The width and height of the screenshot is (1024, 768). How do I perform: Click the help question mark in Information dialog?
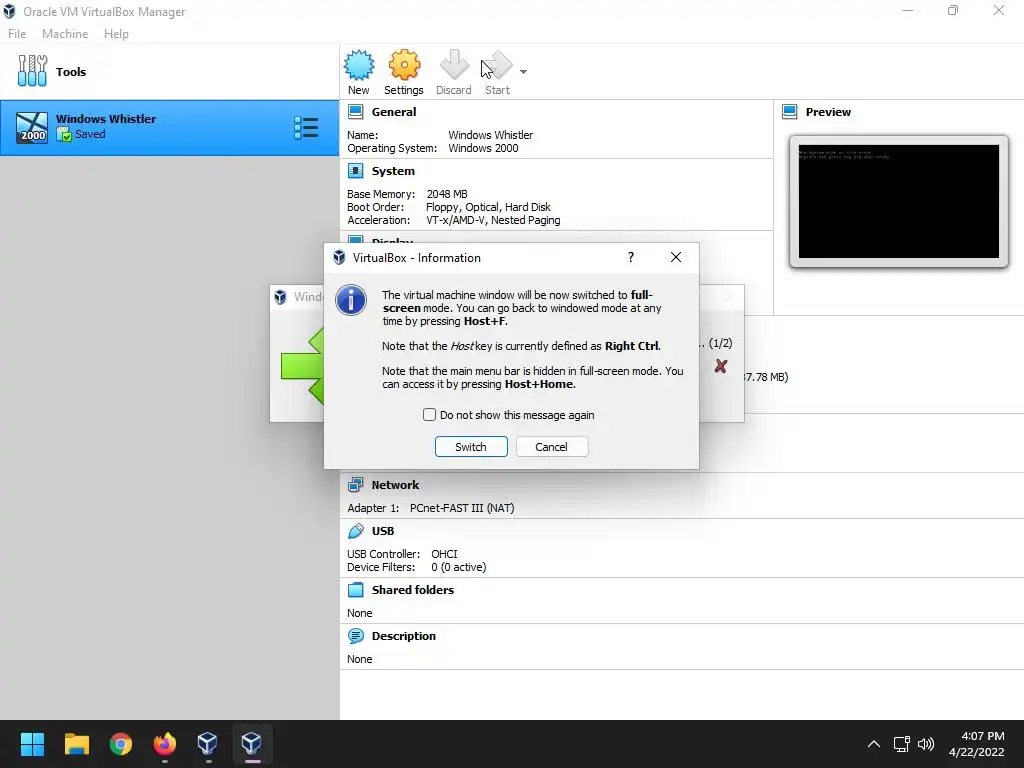click(631, 257)
